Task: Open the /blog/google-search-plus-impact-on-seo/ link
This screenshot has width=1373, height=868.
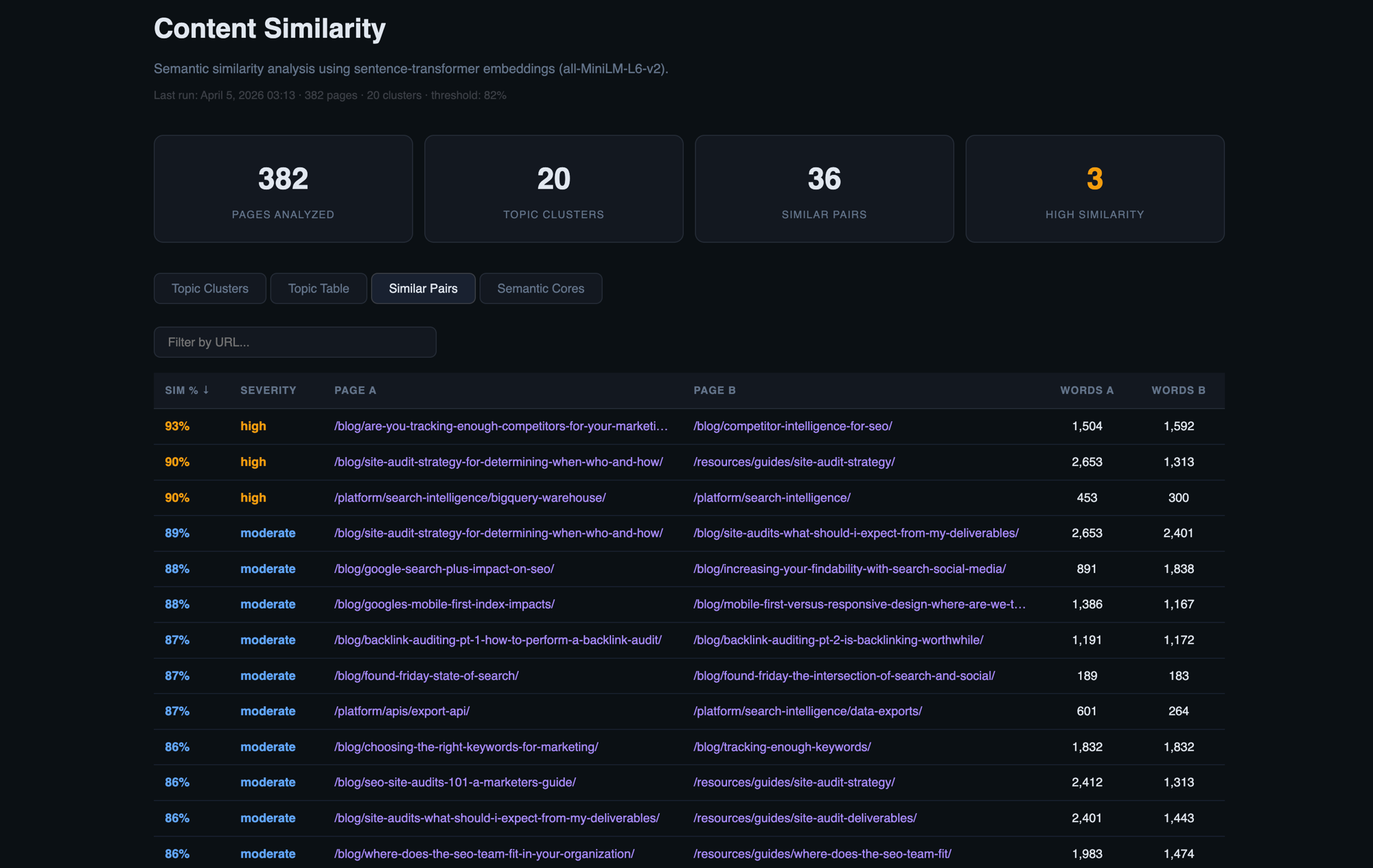Action: [444, 569]
